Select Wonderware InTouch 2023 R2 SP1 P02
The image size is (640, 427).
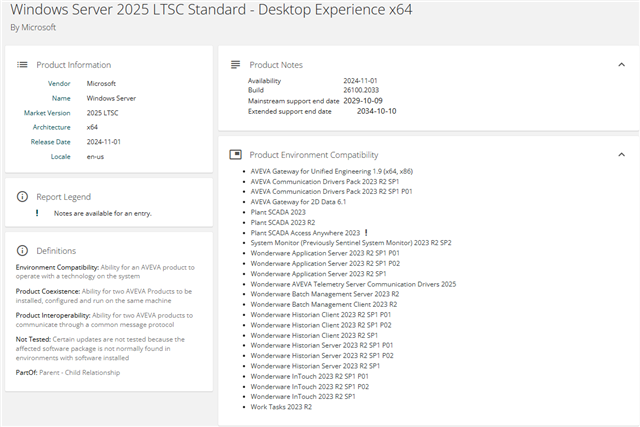coord(310,387)
